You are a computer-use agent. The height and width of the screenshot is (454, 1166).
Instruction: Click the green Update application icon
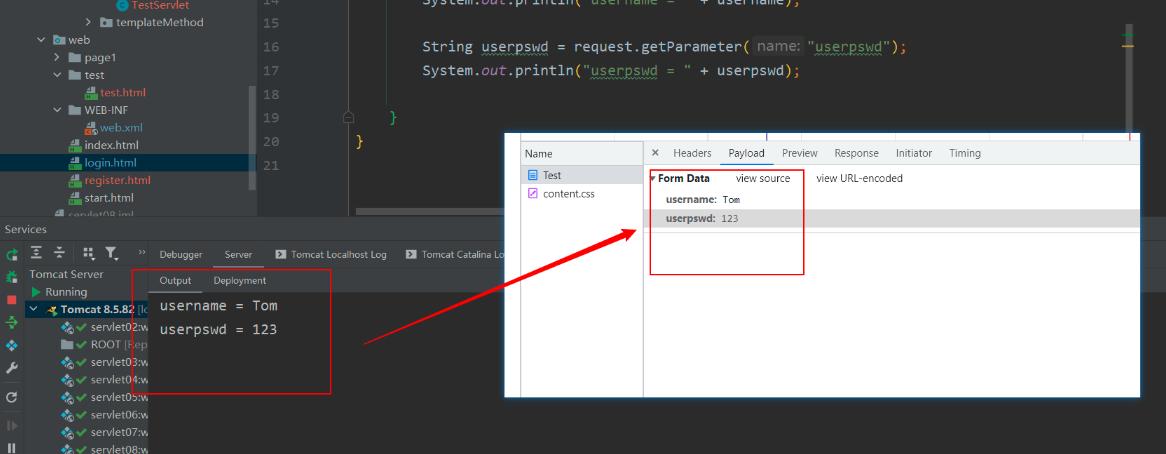12,277
